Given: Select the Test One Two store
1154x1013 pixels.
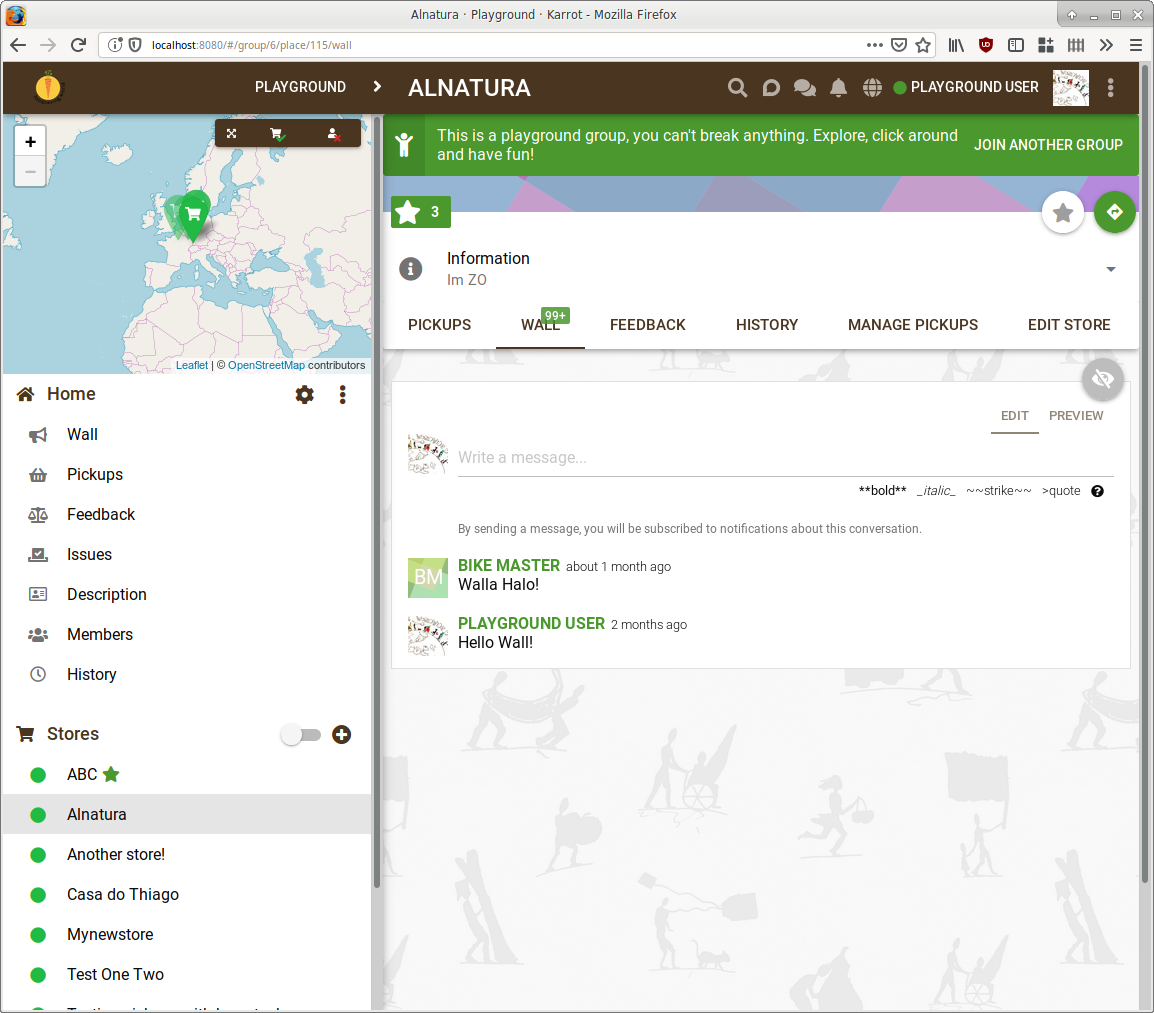Looking at the screenshot, I should point(187,974).
